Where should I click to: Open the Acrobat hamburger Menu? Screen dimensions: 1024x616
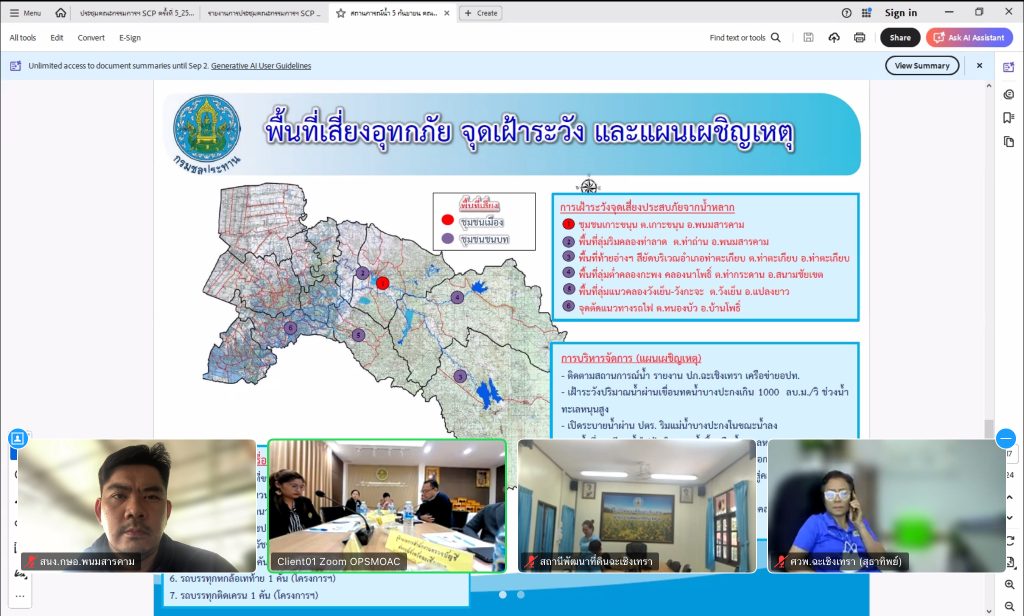pos(25,13)
